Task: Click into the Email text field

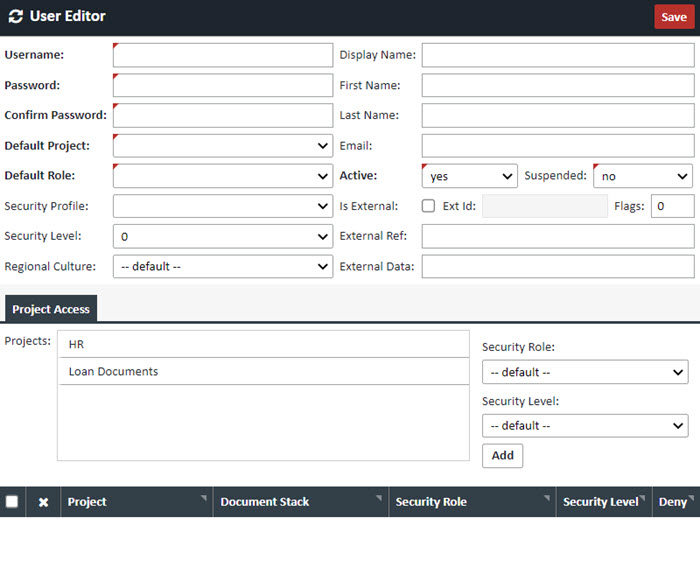Action: tap(557, 146)
